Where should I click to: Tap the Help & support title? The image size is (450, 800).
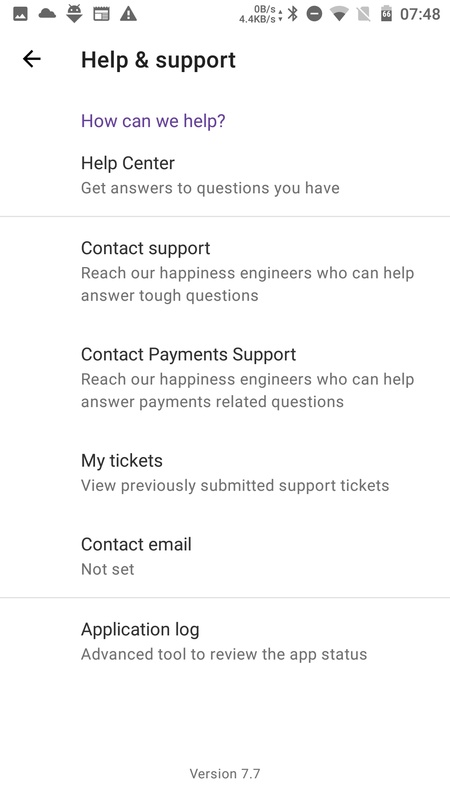coord(158,60)
